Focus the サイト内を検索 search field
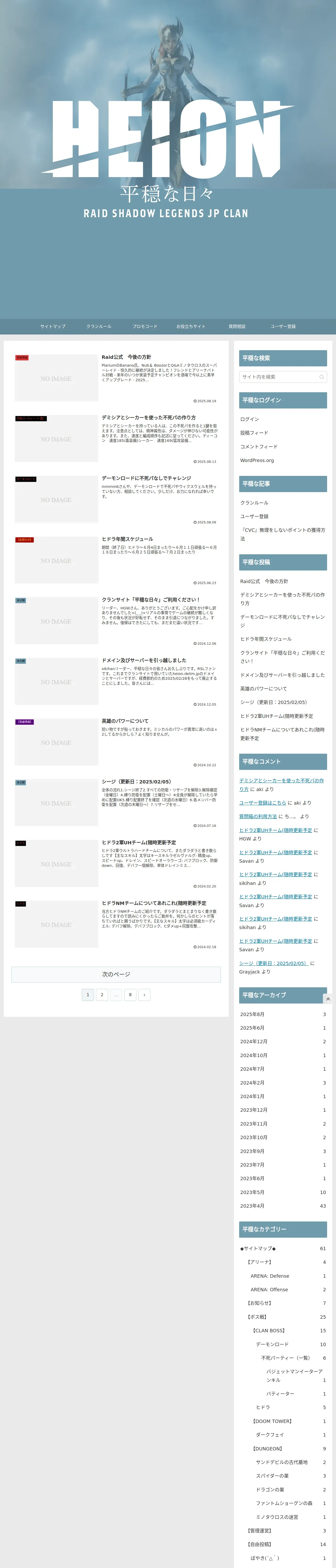The image size is (336, 1568). (x=283, y=377)
